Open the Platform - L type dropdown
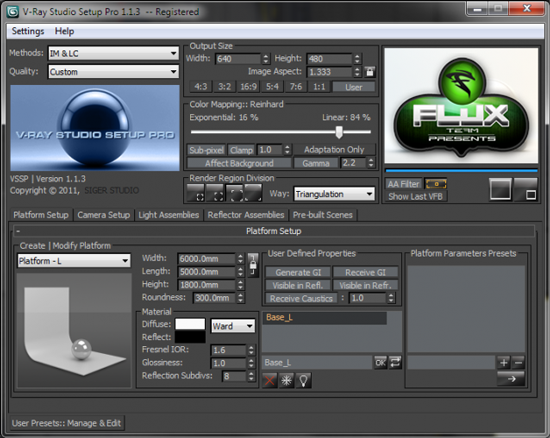This screenshot has height=438, width=550. [x=74, y=261]
